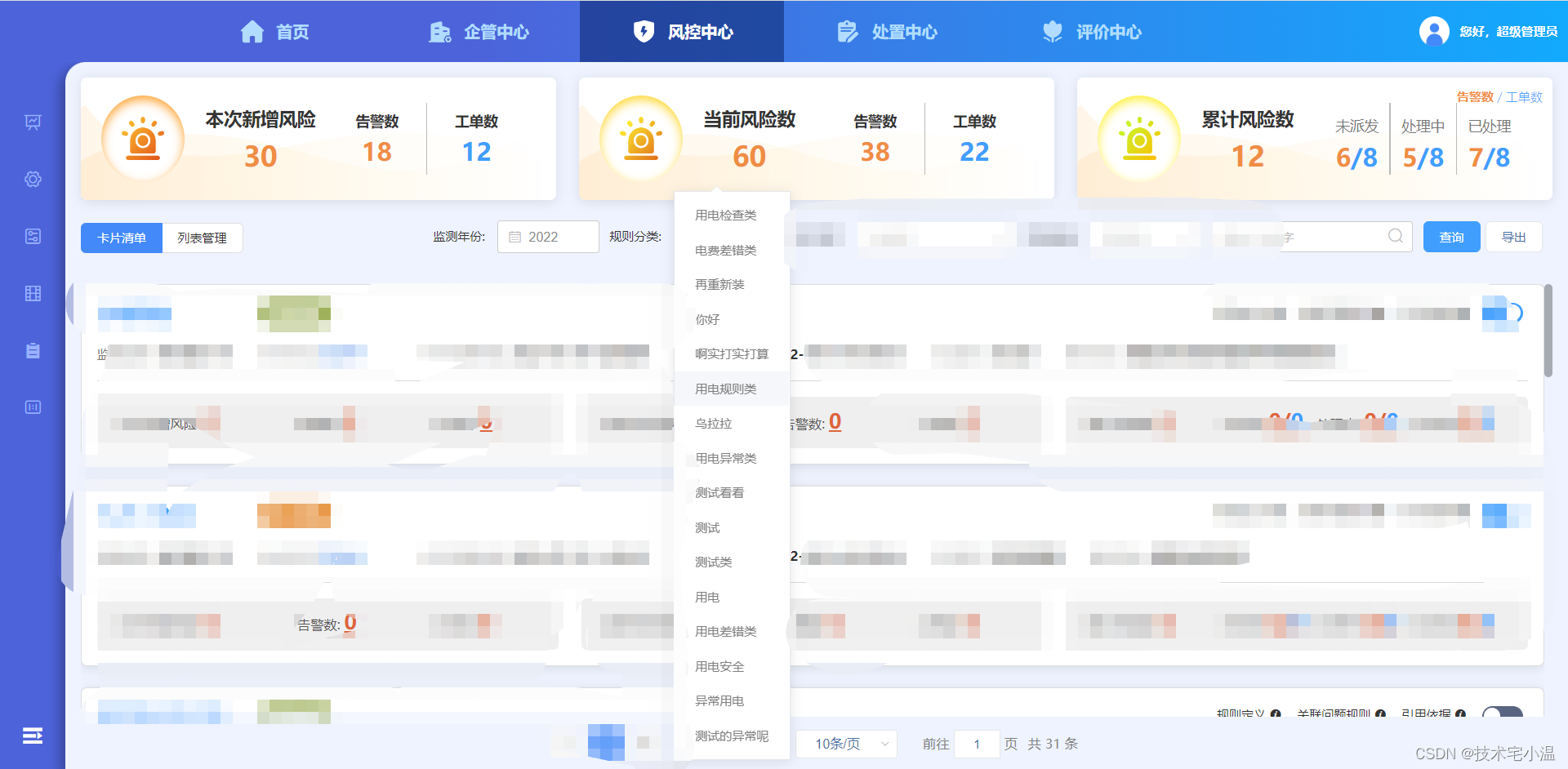Go to the 风控中心 navigation tab
The height and width of the screenshot is (769, 1568).
point(682,31)
